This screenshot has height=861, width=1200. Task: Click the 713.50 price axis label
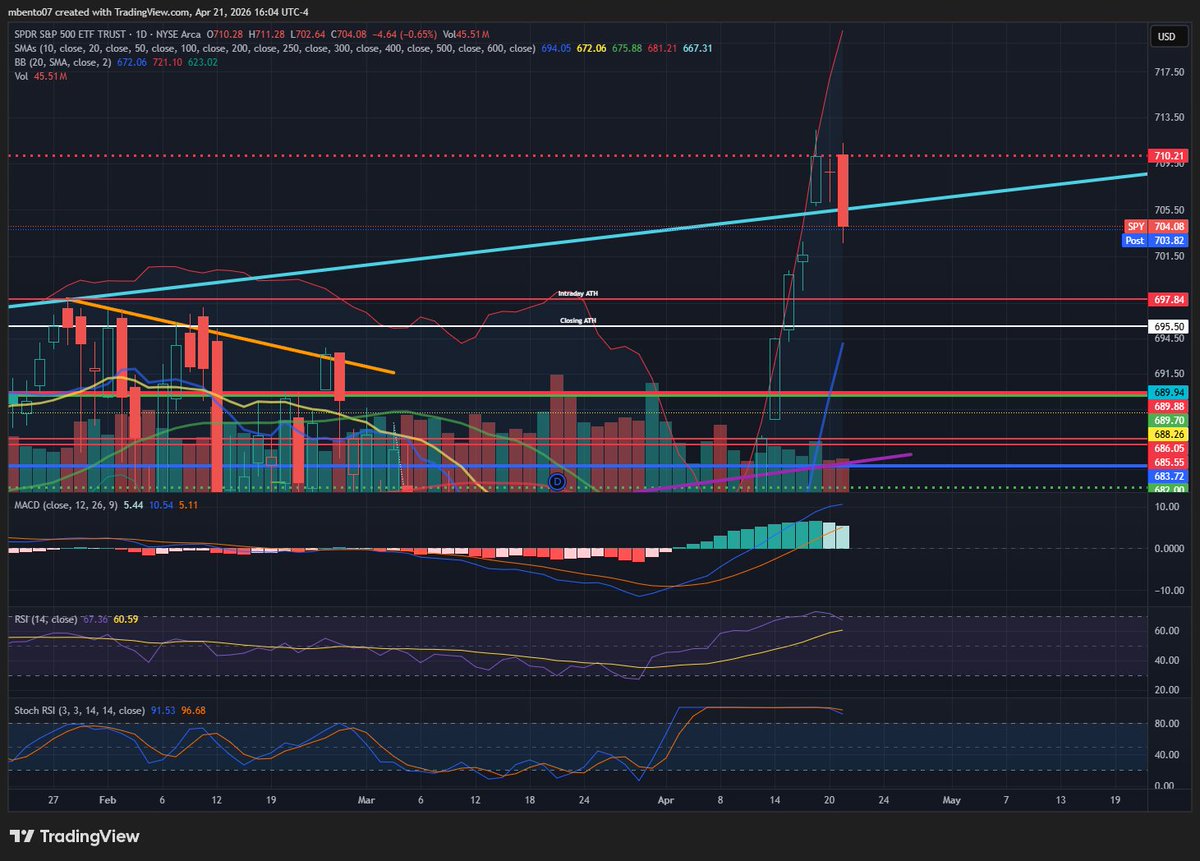[x=1169, y=118]
